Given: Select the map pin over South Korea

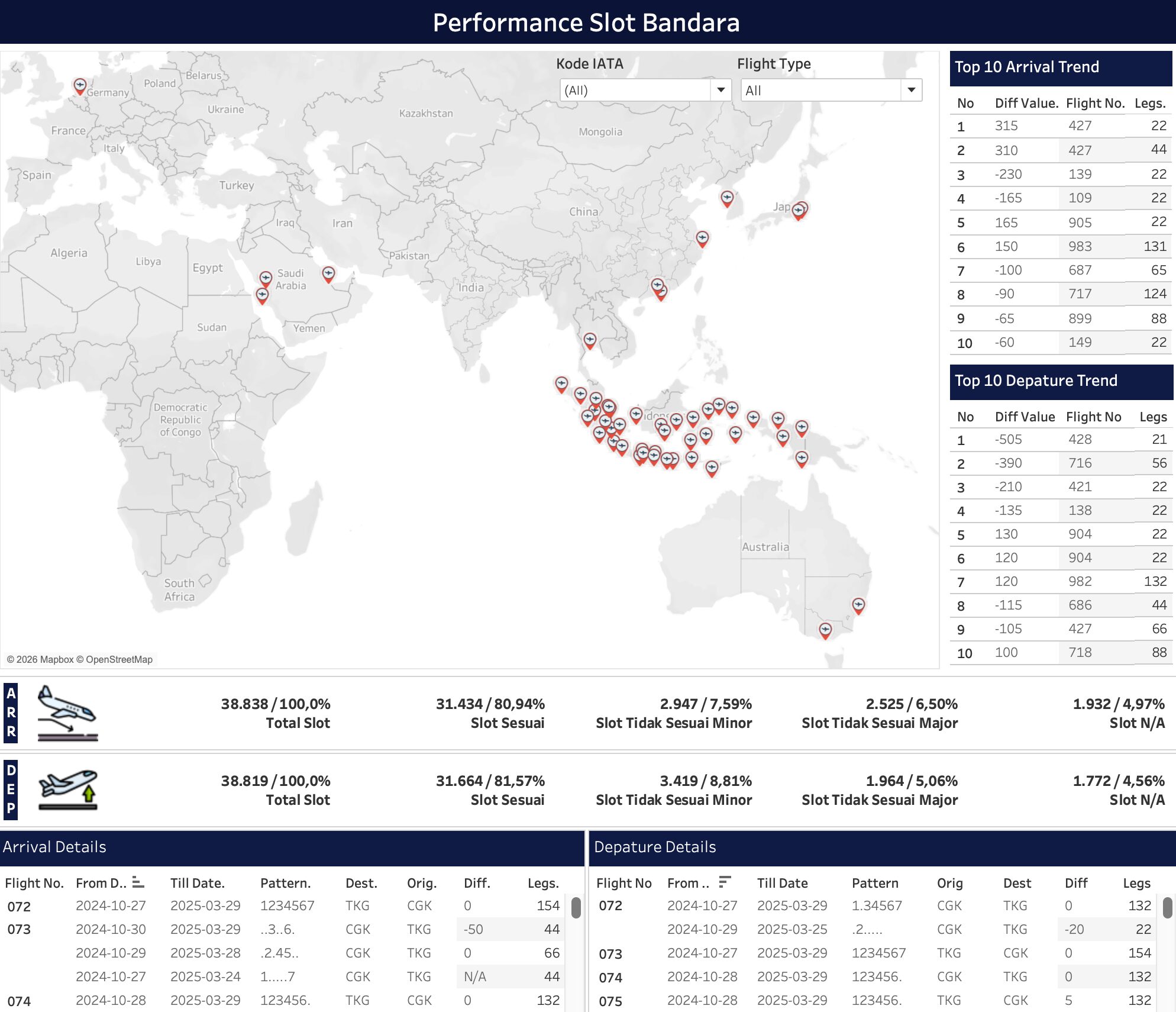Looking at the screenshot, I should (726, 197).
